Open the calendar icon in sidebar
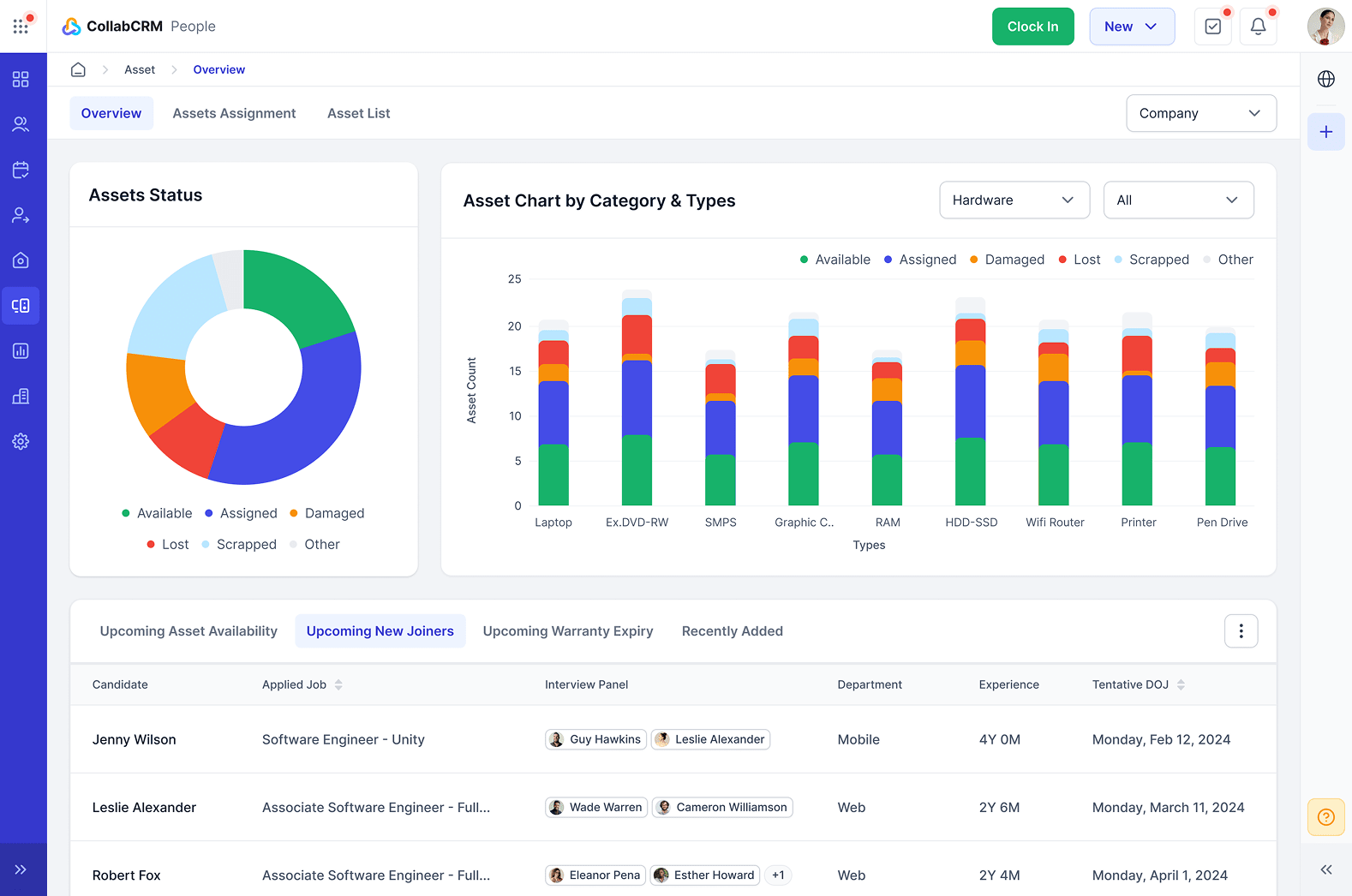Image resolution: width=1352 pixels, height=896 pixels. pos(21,170)
